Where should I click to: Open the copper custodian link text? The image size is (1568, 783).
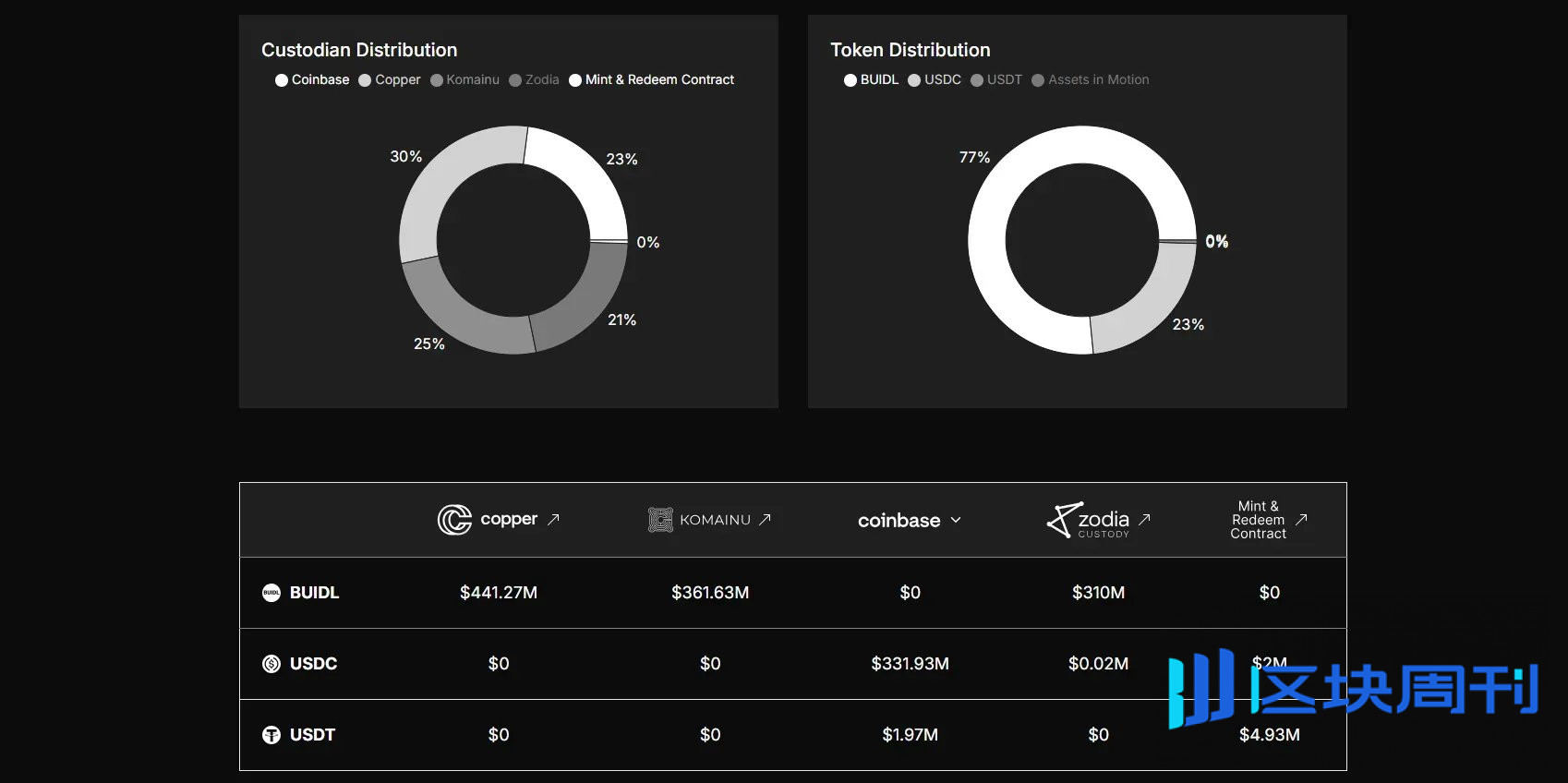pos(509,519)
